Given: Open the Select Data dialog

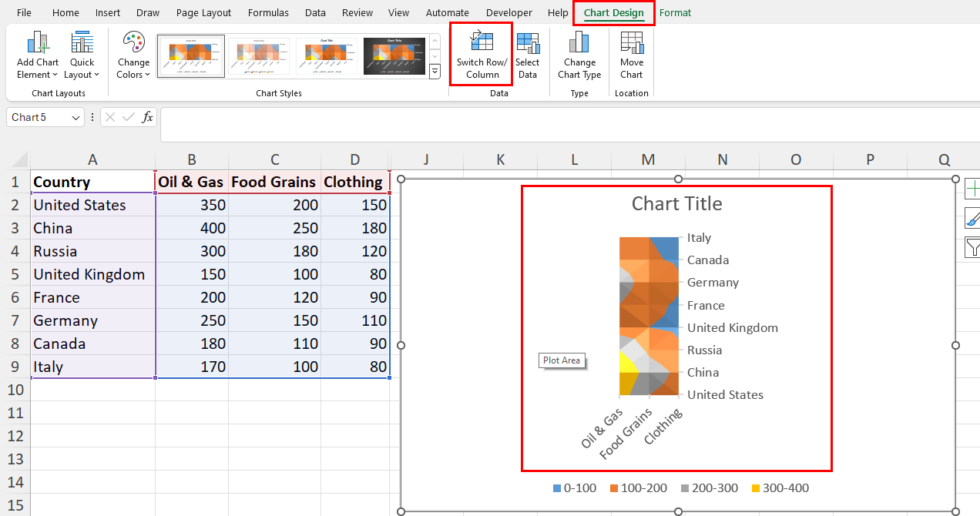Looking at the screenshot, I should pyautogui.click(x=527, y=56).
